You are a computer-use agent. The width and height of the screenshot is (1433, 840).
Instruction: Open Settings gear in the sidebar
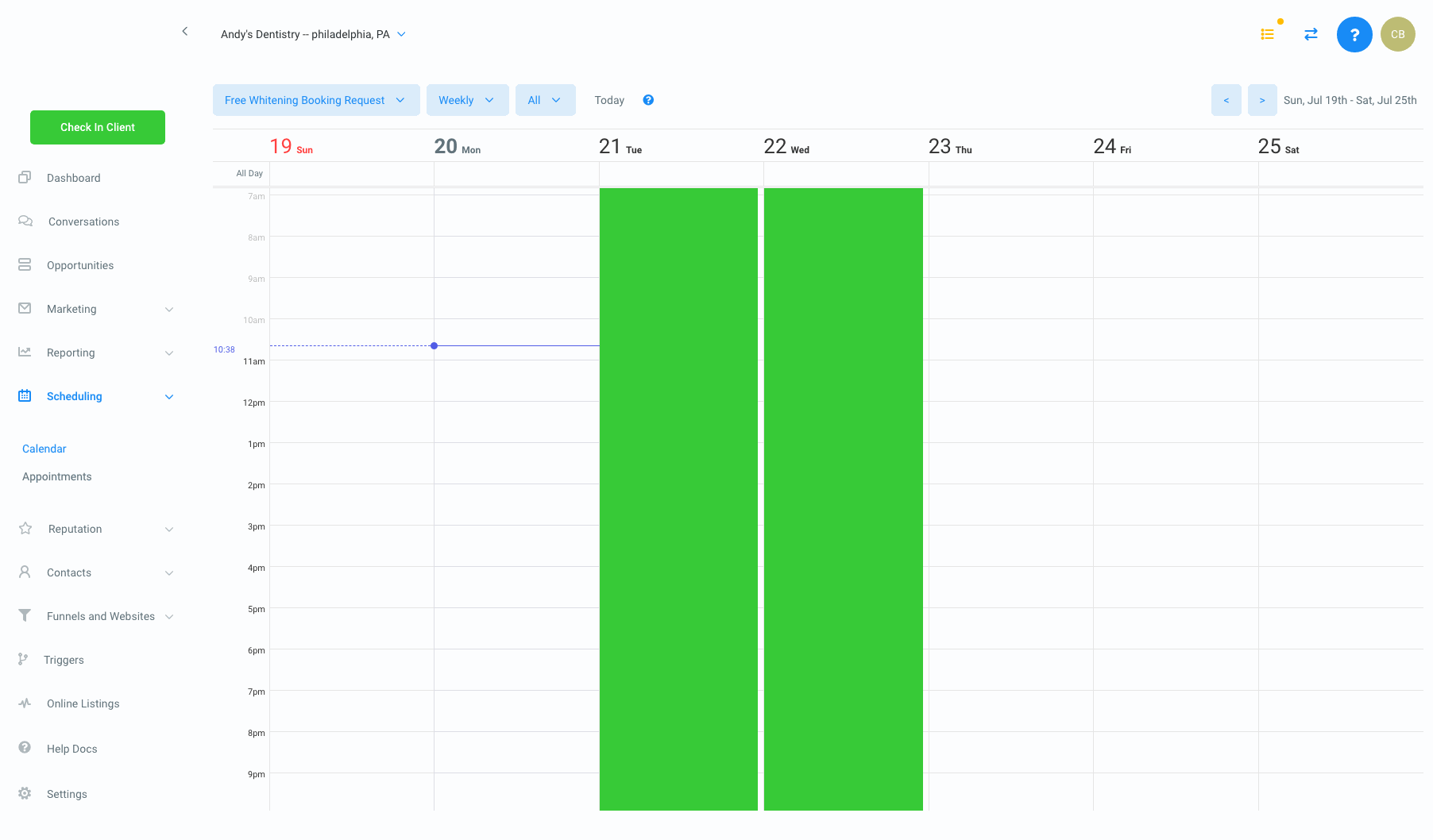(x=25, y=794)
